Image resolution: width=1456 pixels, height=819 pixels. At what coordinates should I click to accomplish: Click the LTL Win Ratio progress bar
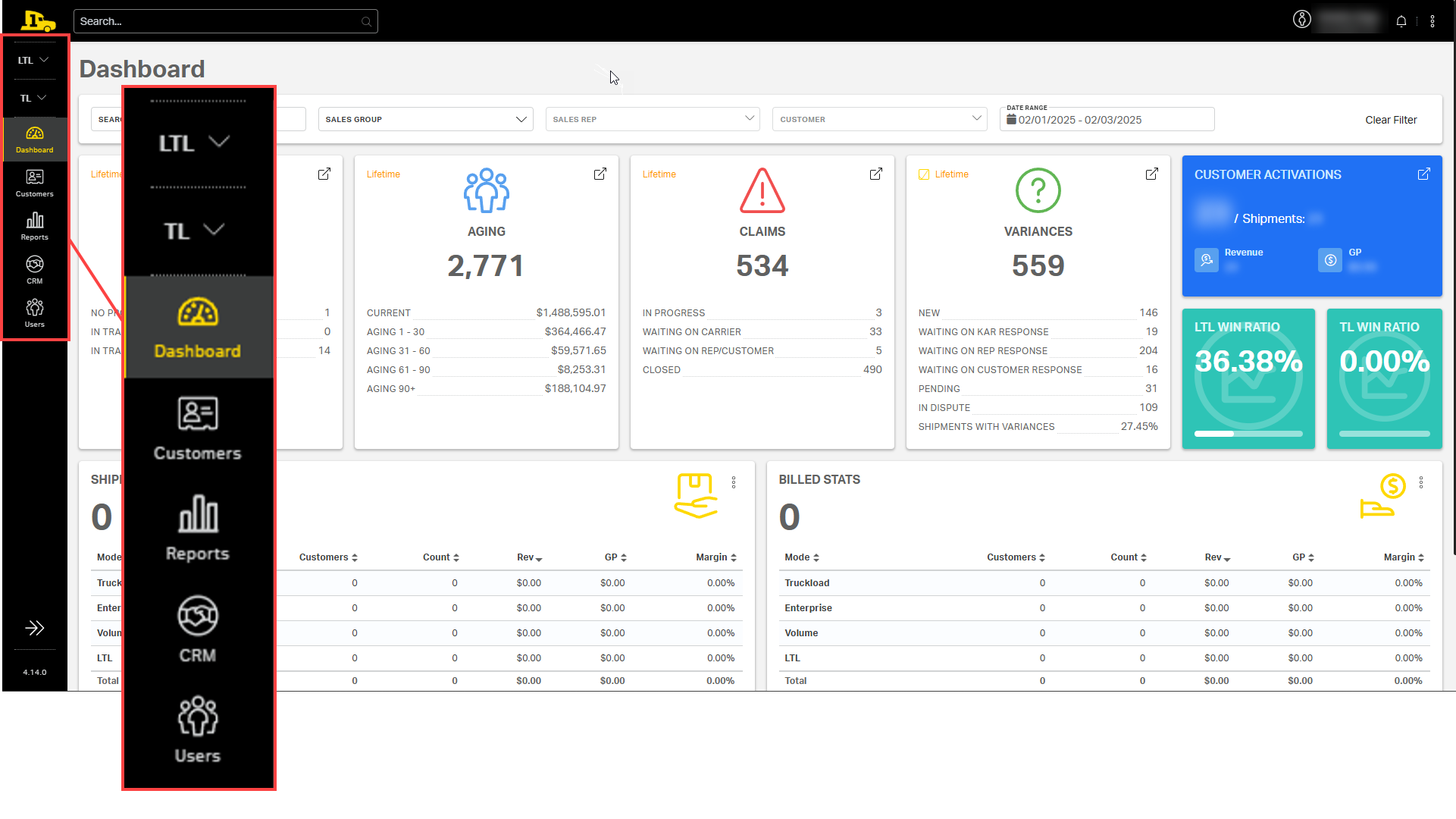[x=1248, y=434]
